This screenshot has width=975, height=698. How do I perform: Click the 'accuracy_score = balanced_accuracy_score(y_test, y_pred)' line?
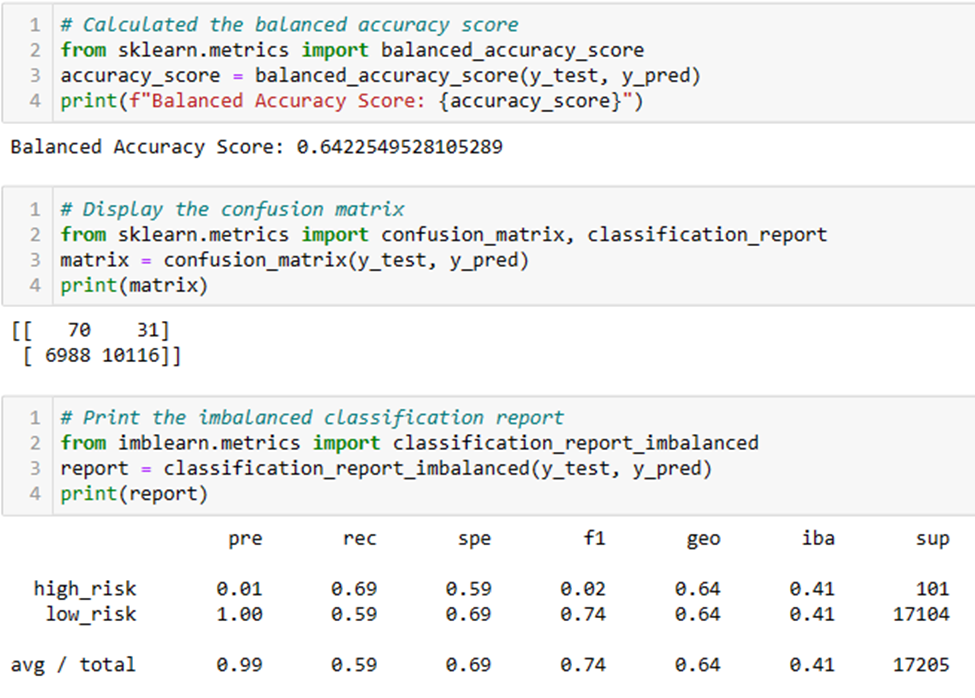(x=381, y=76)
